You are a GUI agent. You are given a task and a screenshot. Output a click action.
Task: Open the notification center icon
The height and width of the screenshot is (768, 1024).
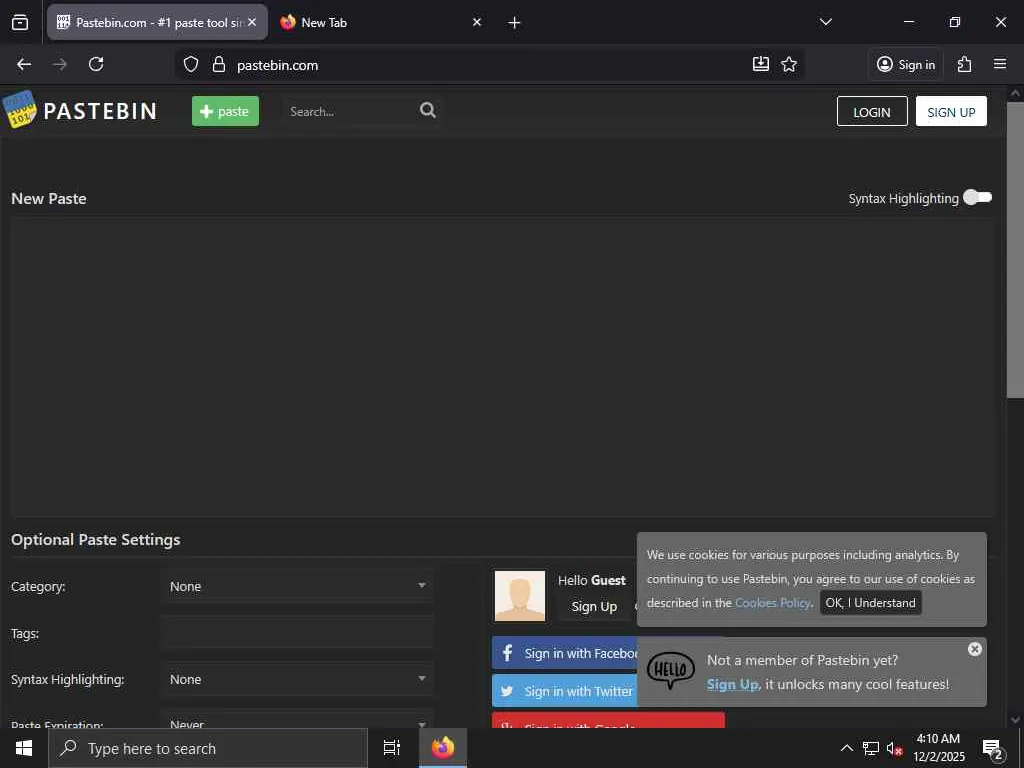992,749
